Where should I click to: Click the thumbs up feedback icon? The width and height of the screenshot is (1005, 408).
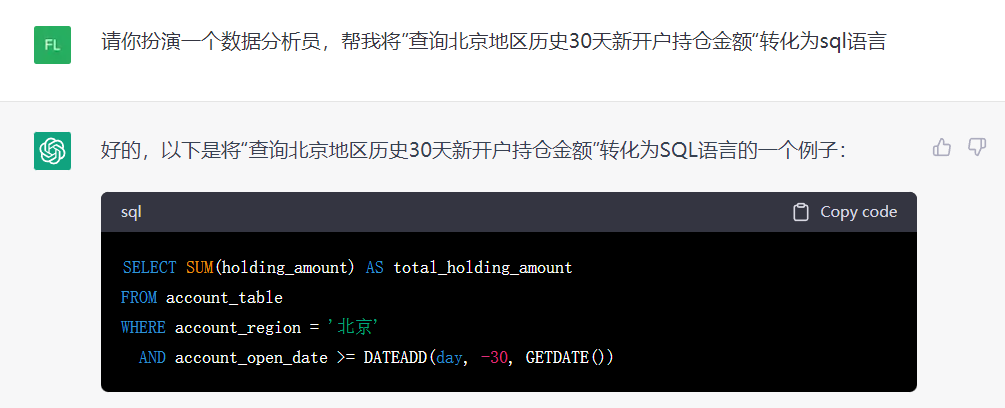coord(942,147)
